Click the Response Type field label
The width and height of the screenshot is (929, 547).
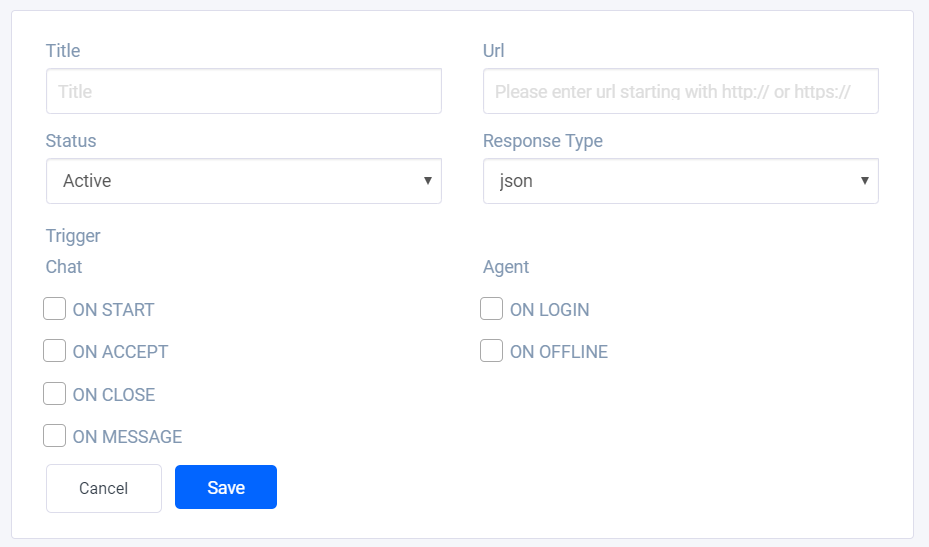click(543, 141)
